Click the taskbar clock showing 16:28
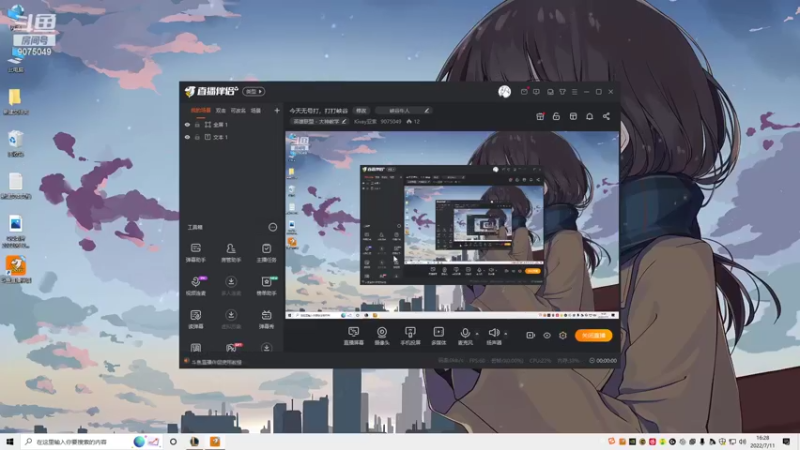 (763, 441)
